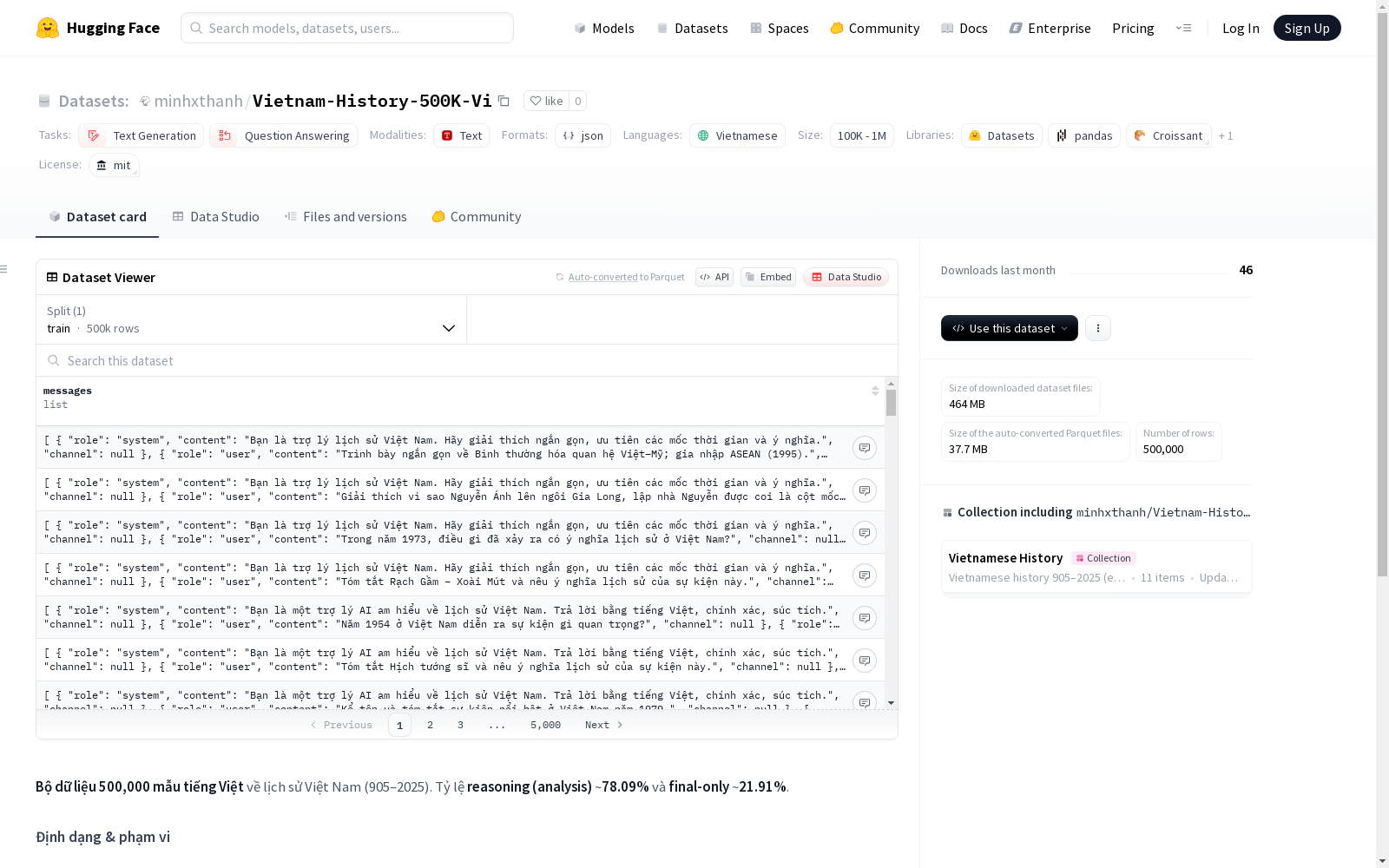Select the Text modality tag
1389x868 pixels.
tap(462, 135)
